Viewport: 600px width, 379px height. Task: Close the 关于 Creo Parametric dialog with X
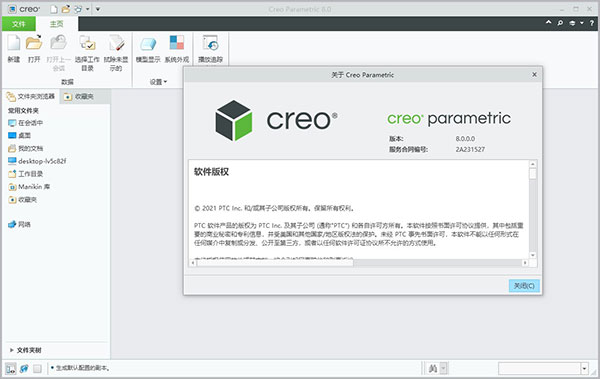tap(535, 74)
